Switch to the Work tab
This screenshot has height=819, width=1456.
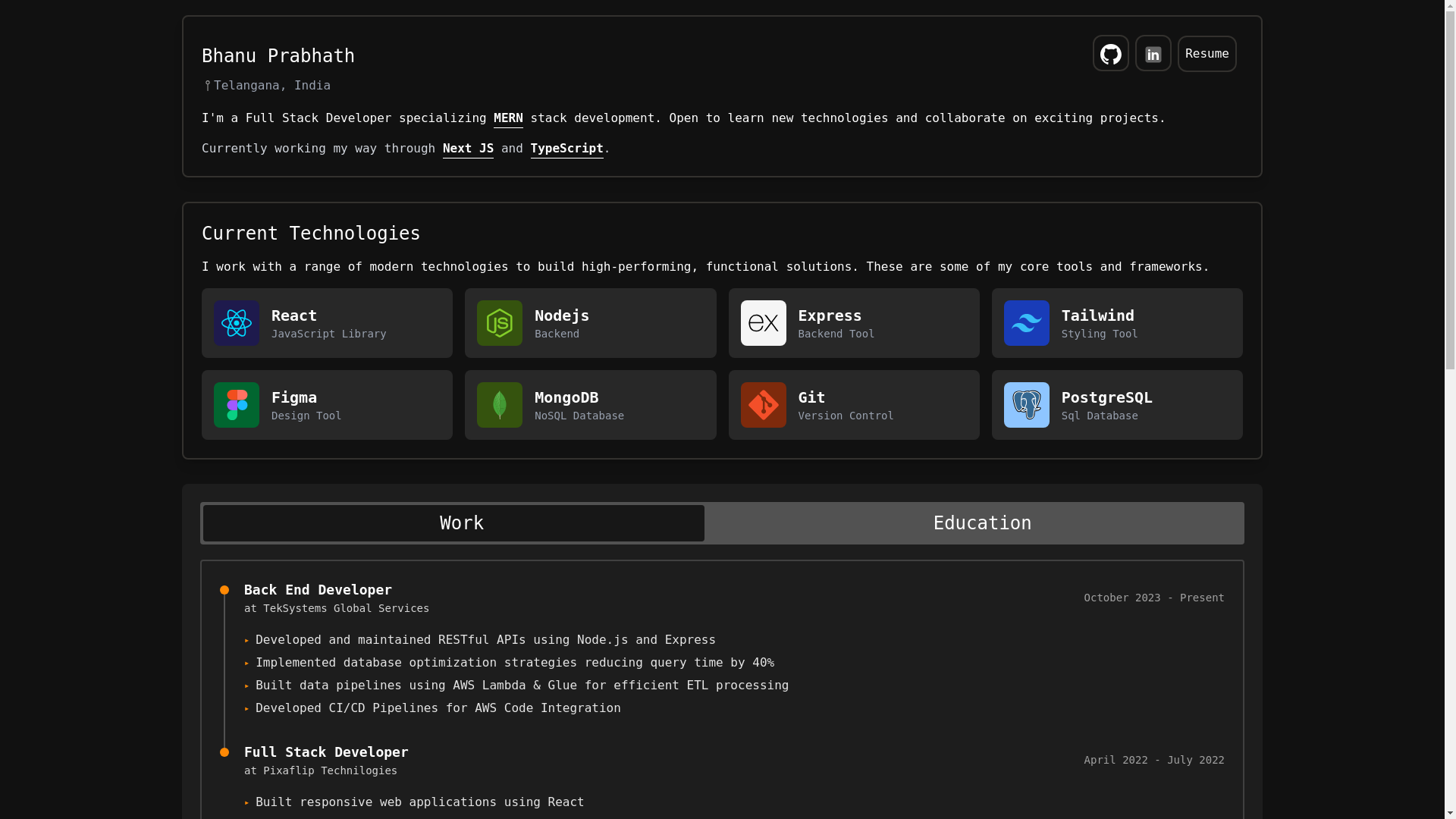pos(453,523)
